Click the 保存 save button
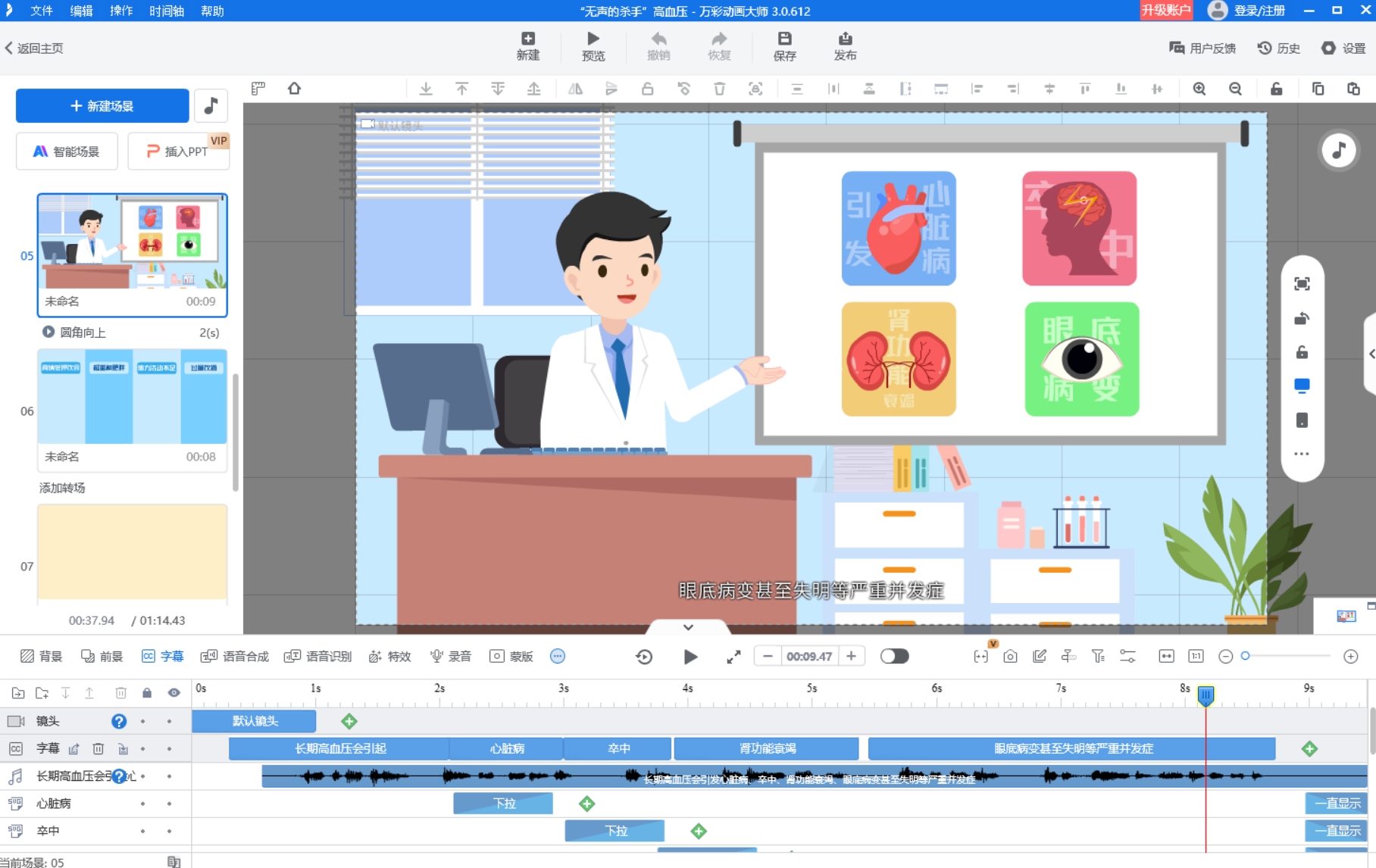 coord(784,46)
